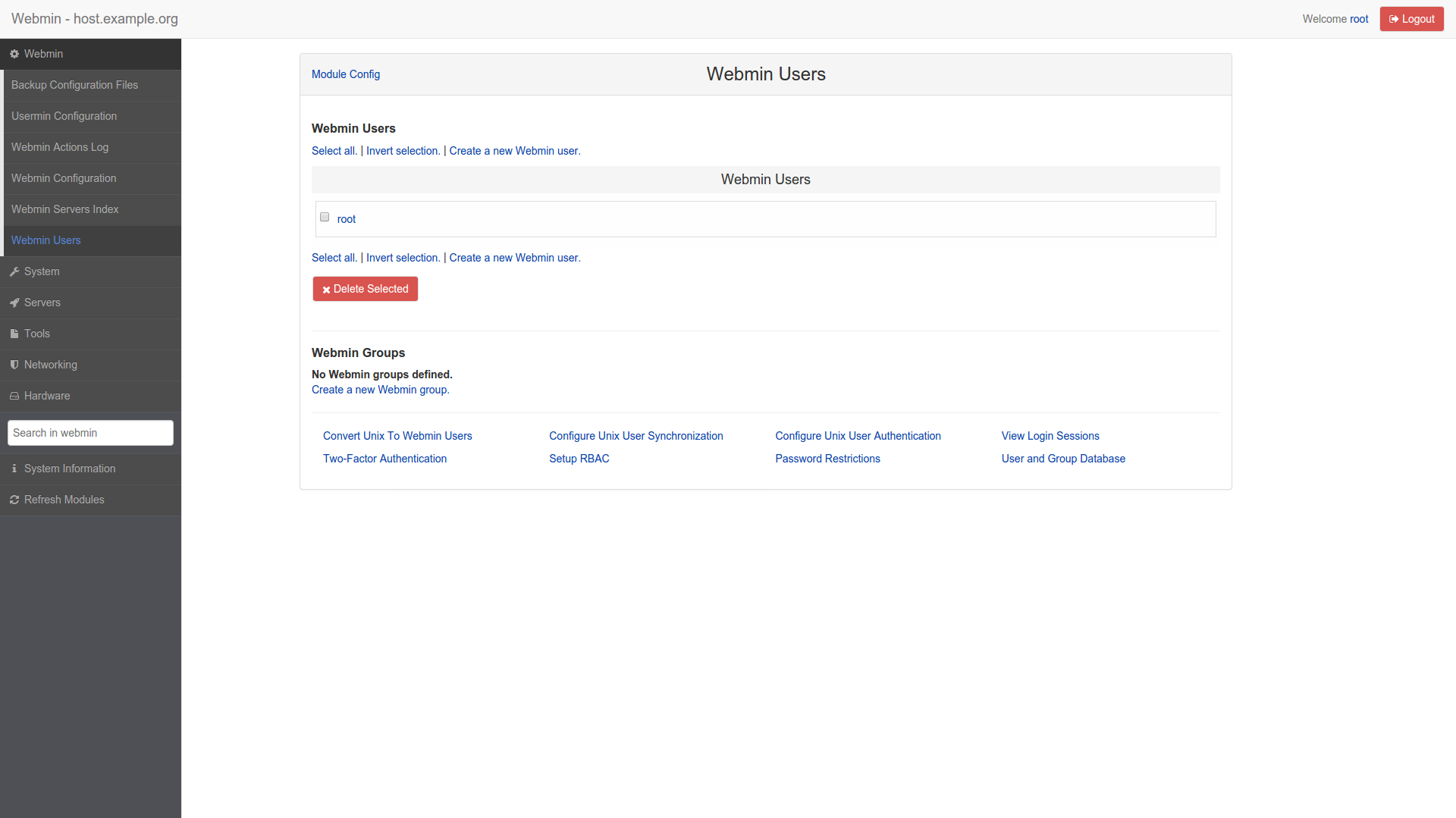Click the System Information info icon
Image resolution: width=1456 pixels, height=818 pixels.
click(x=14, y=469)
